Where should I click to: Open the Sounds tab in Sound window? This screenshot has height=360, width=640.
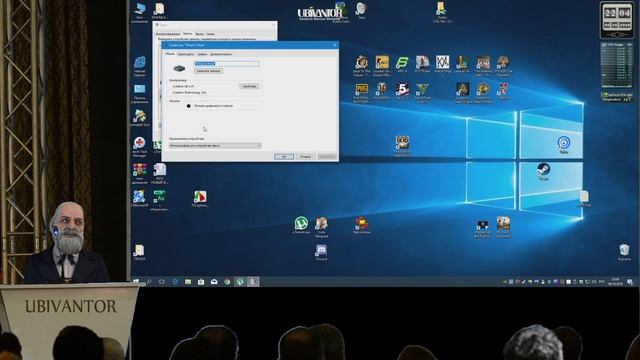pyautogui.click(x=200, y=34)
